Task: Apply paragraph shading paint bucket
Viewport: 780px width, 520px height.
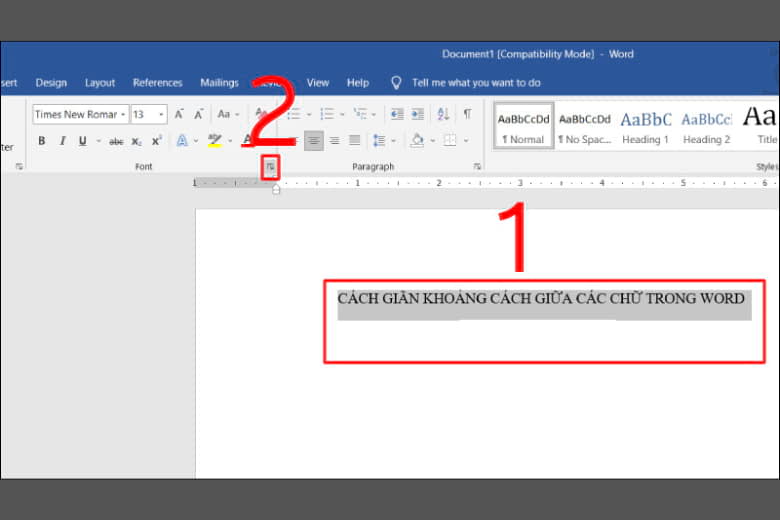Action: [417, 141]
